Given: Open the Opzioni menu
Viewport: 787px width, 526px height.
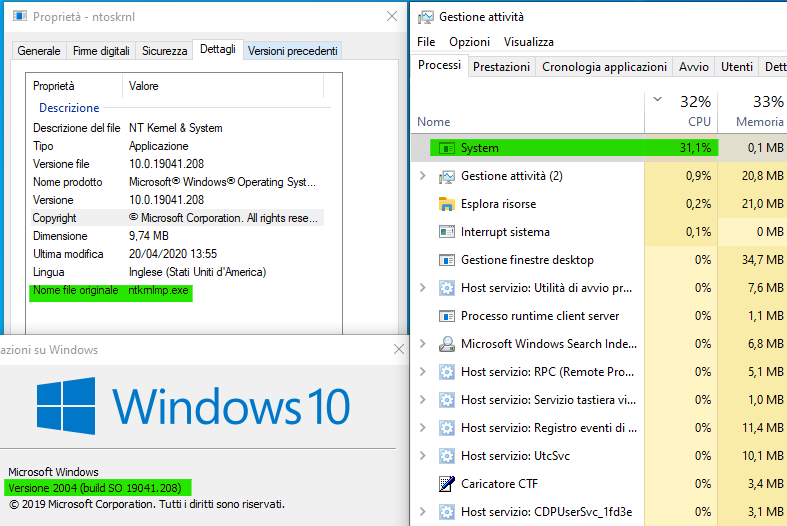Looking at the screenshot, I should pyautogui.click(x=469, y=42).
